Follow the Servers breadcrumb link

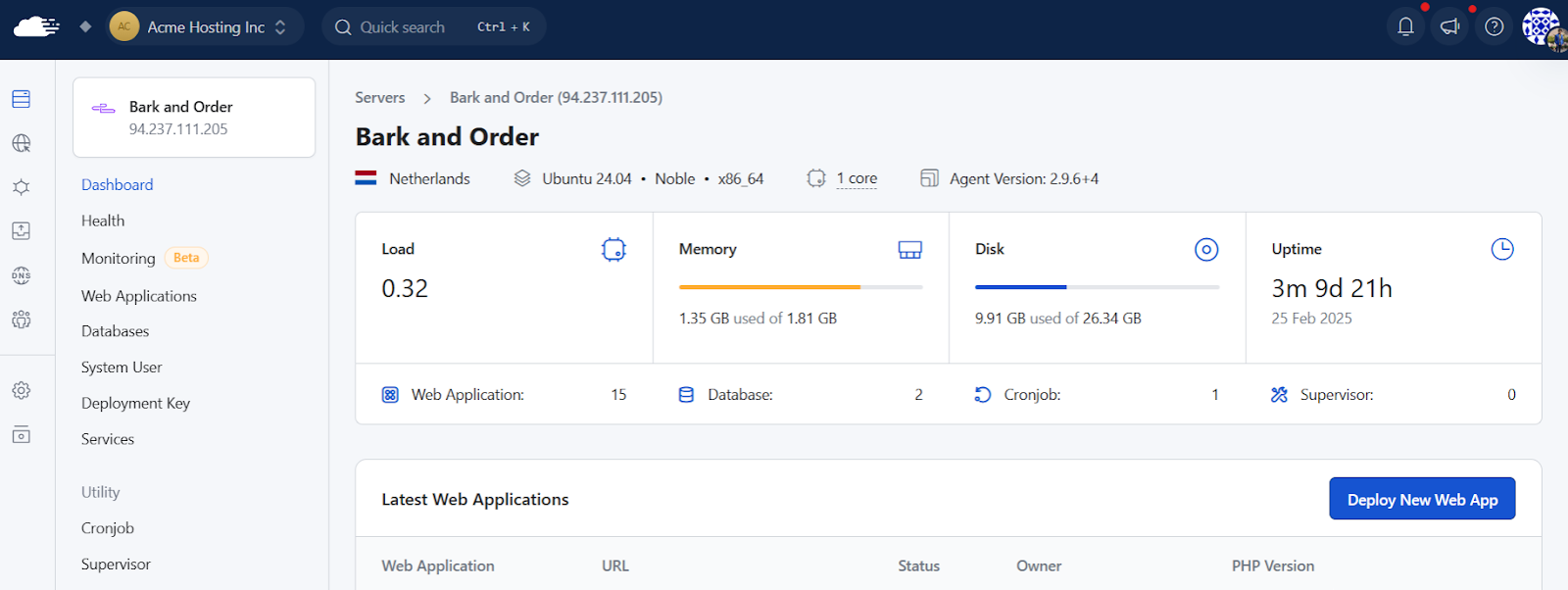coord(380,97)
